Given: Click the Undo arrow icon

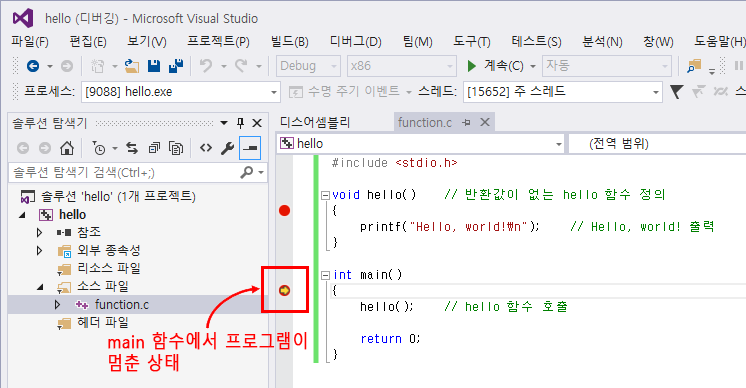Looking at the screenshot, I should click(x=206, y=66).
